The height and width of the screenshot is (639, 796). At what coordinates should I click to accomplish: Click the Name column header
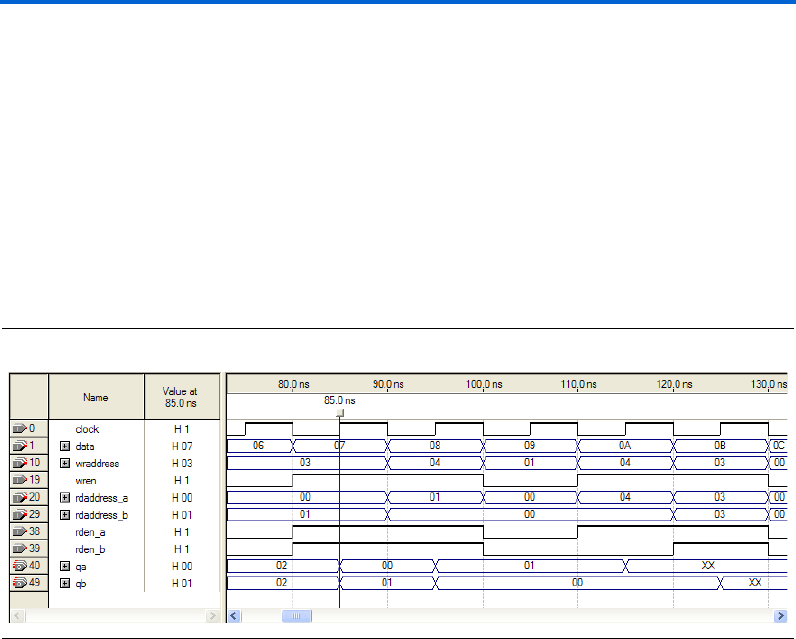95,397
